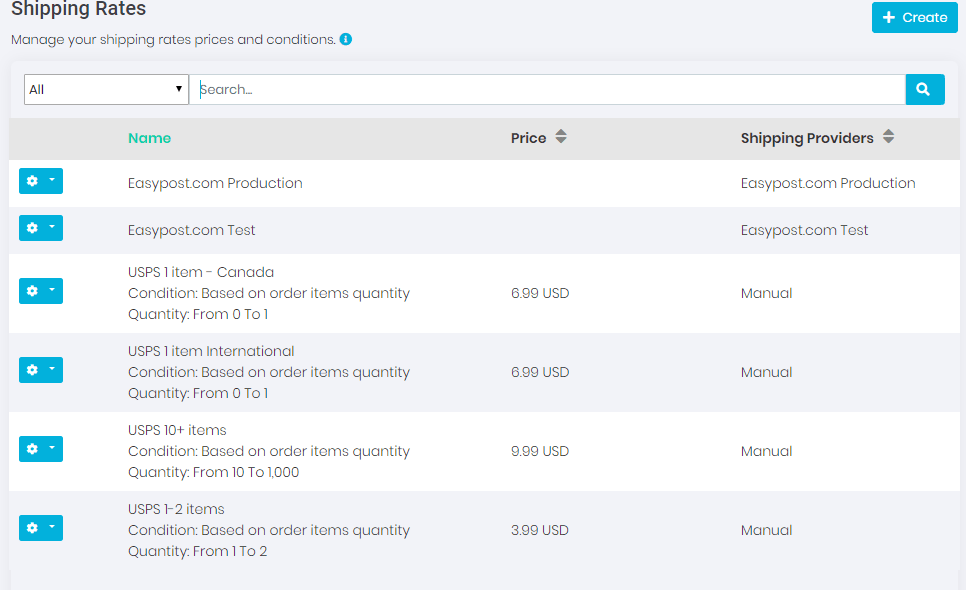This screenshot has width=966, height=590.
Task: Open gear menu for USPS 1-2 items
Action: pos(41,528)
